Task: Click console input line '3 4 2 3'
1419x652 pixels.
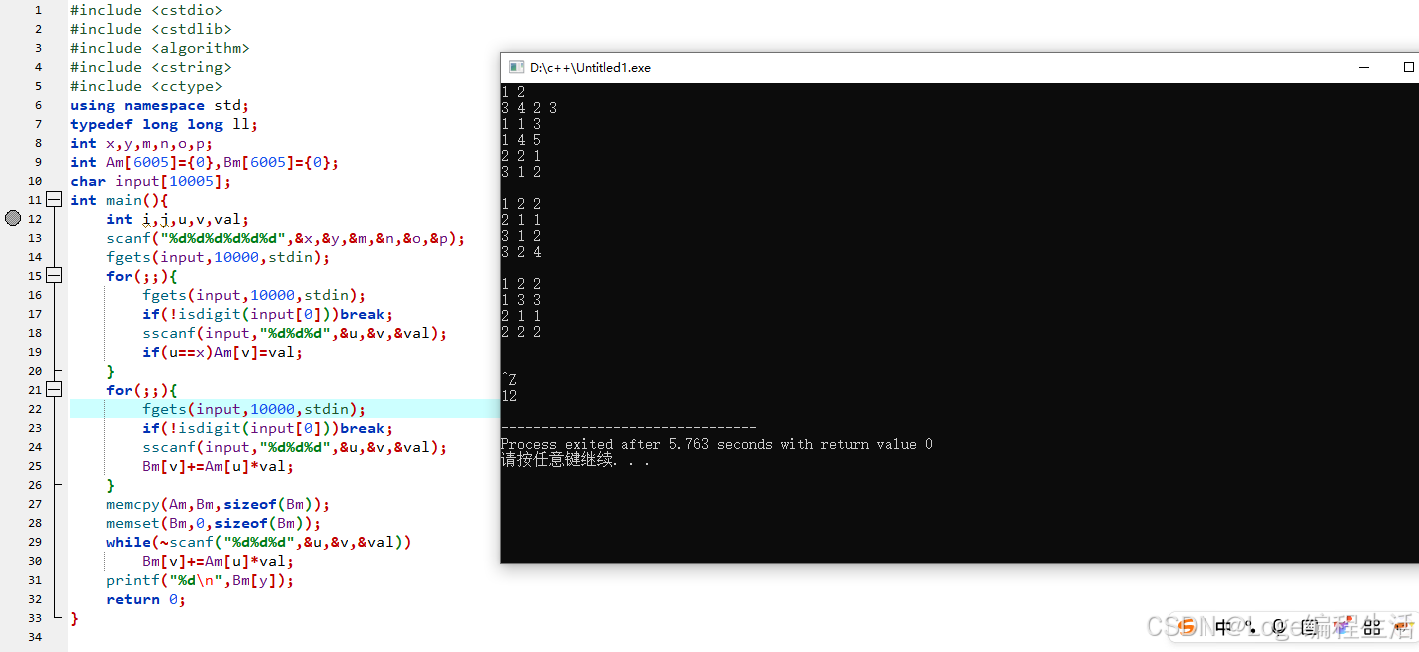Action: pyautogui.click(x=529, y=108)
